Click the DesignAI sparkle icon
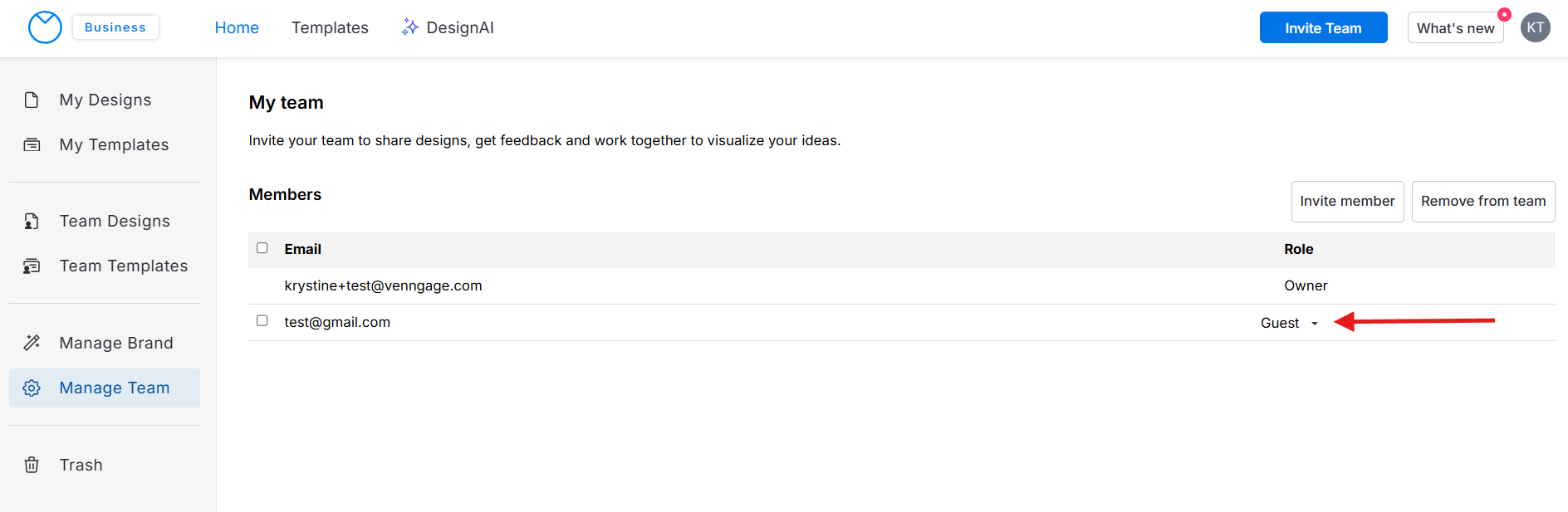Image resolution: width=1568 pixels, height=512 pixels. click(x=409, y=27)
